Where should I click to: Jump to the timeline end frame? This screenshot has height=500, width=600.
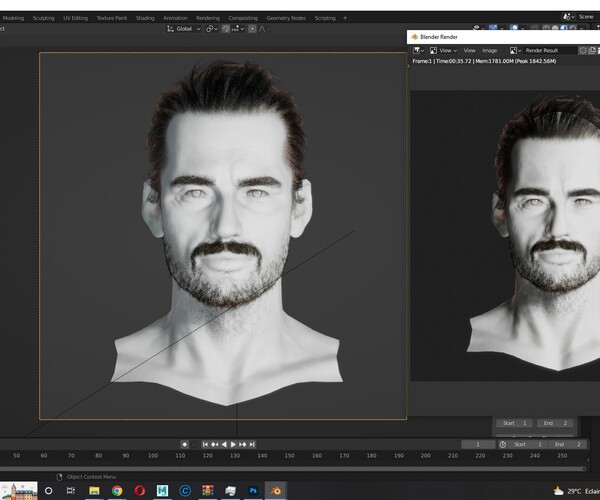tap(252, 444)
